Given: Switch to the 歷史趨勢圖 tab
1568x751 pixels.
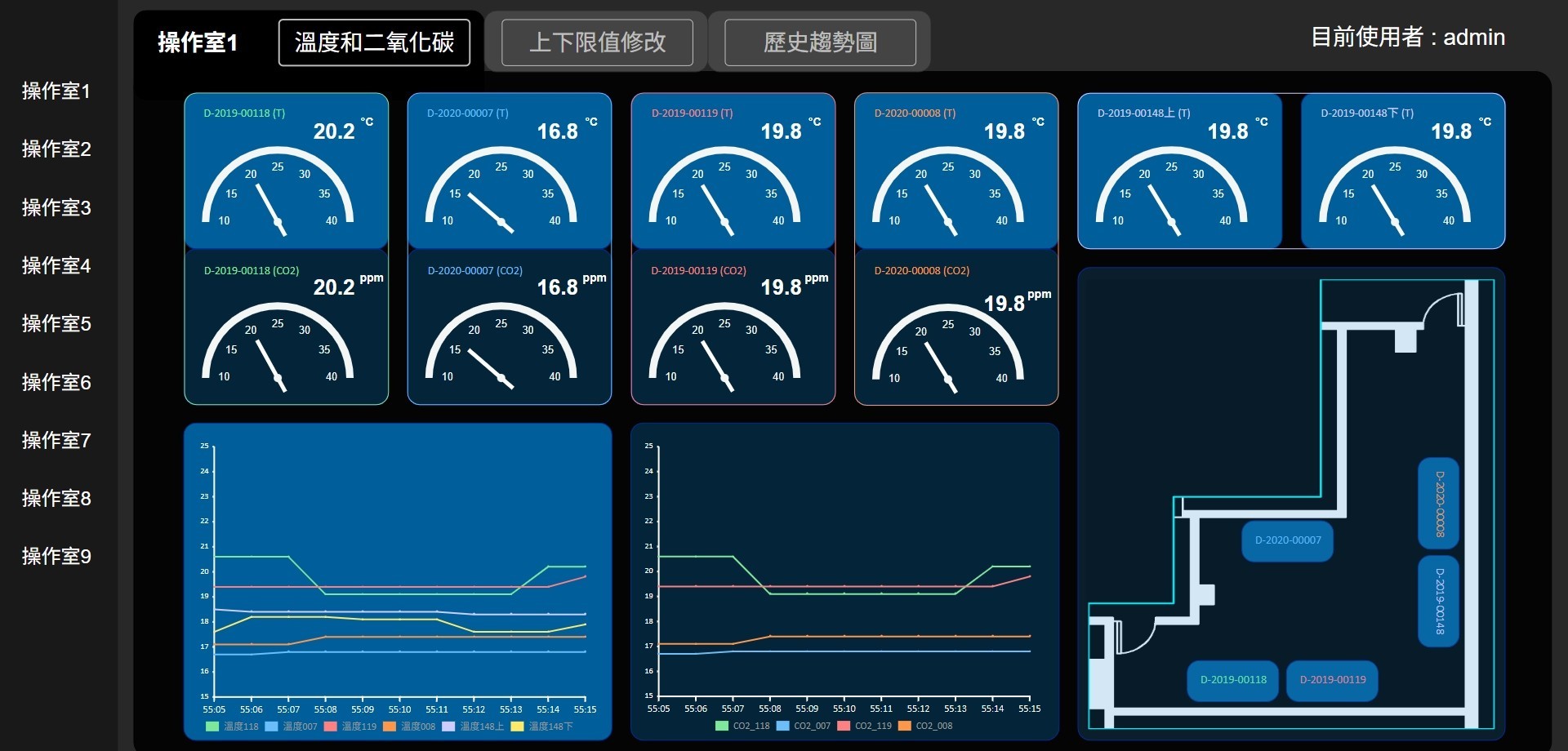Looking at the screenshot, I should tap(820, 42).
